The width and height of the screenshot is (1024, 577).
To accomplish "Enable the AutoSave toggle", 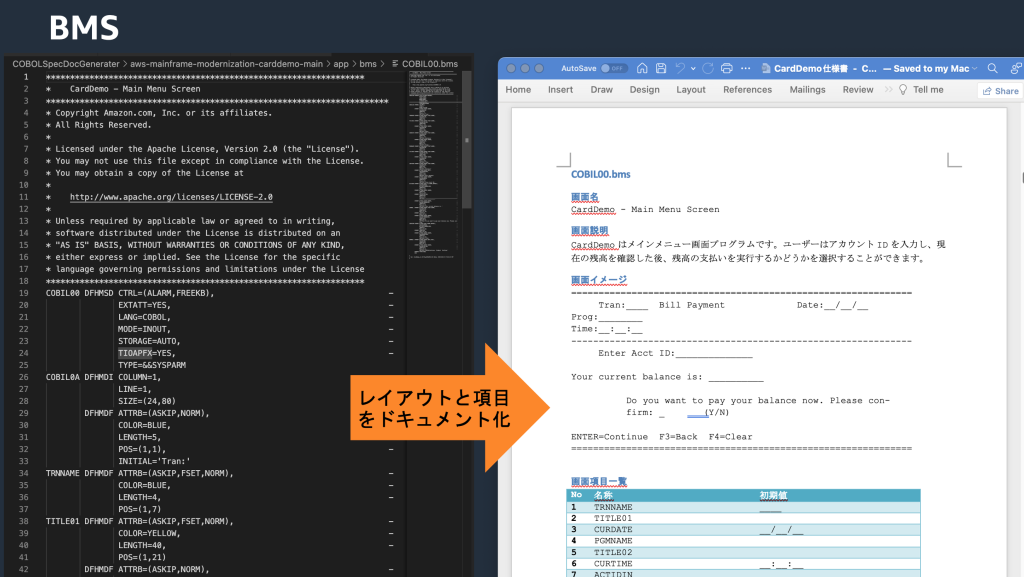I will point(614,66).
